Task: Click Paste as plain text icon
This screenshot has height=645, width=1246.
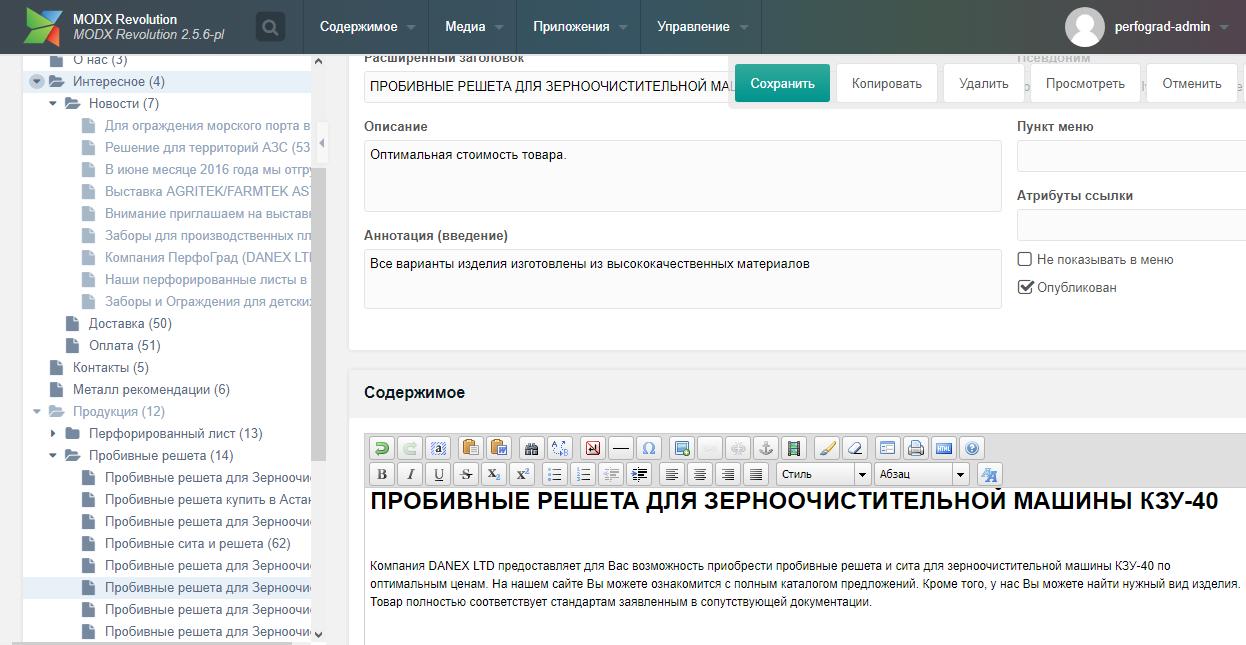Action: pos(470,448)
